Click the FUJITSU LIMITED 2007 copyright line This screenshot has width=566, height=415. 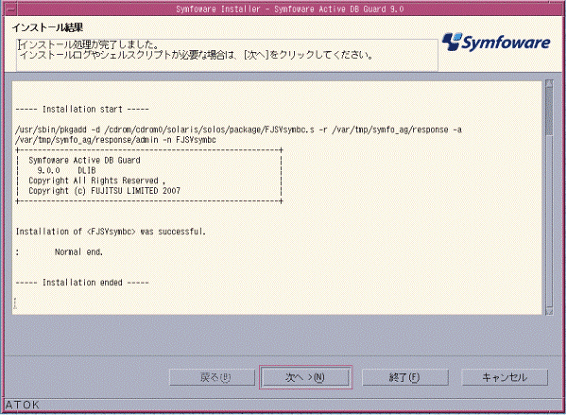coord(104,191)
